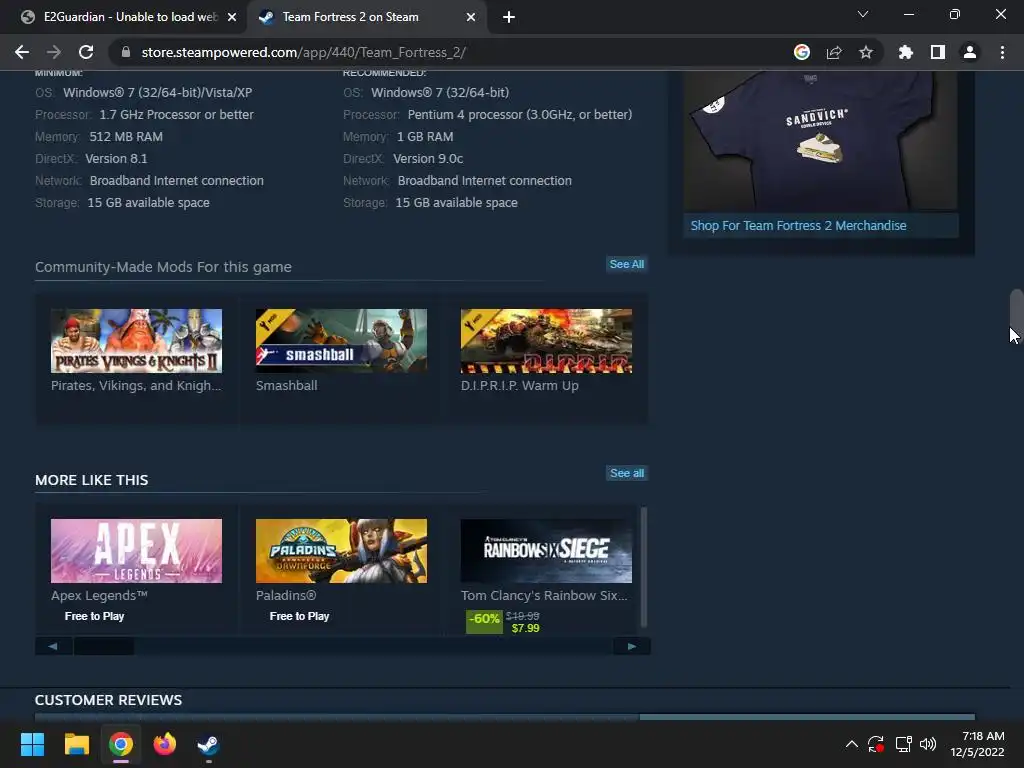Open the D.I.P.R.I.P. Warm Up thumbnail
The height and width of the screenshot is (768, 1024).
(546, 341)
